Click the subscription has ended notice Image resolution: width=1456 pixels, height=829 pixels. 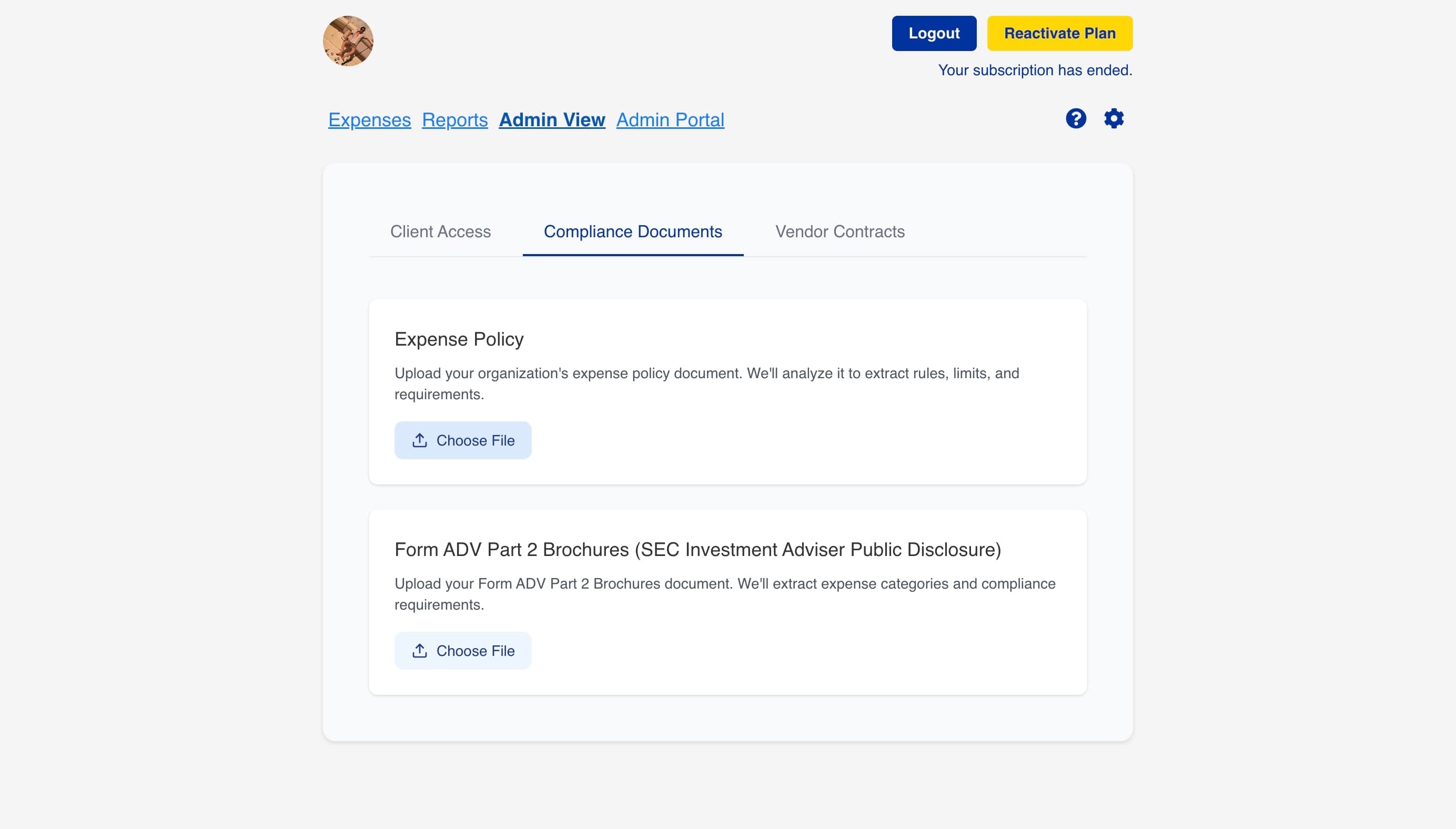coord(1035,70)
